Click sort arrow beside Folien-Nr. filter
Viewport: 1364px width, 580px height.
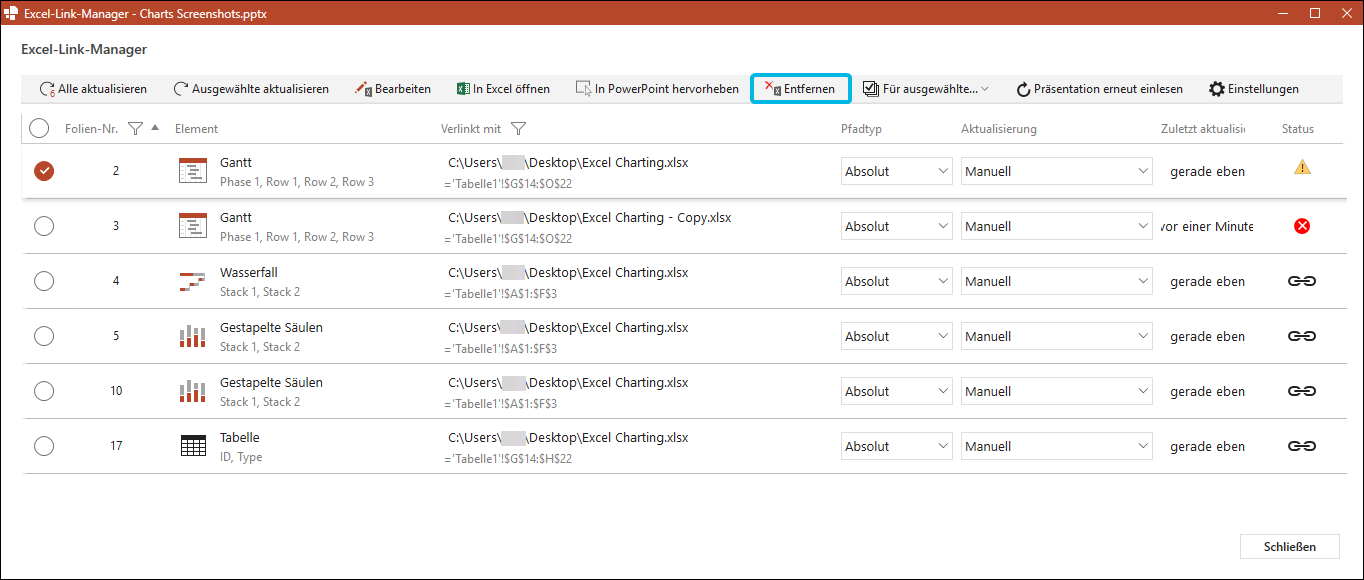pyautogui.click(x=154, y=127)
